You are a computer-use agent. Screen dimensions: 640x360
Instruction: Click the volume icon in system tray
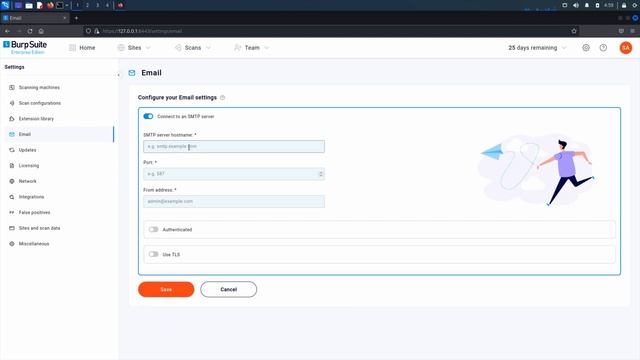point(576,5)
